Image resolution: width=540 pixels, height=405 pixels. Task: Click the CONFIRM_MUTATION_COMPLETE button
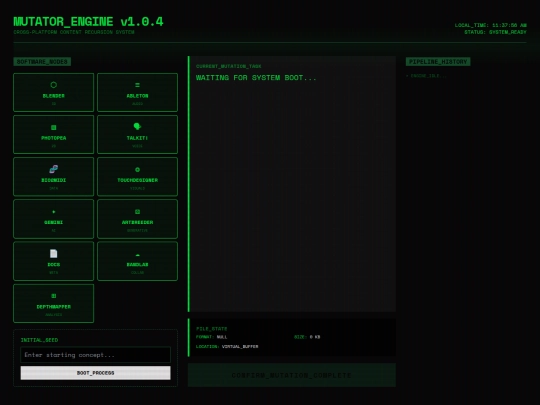point(292,375)
